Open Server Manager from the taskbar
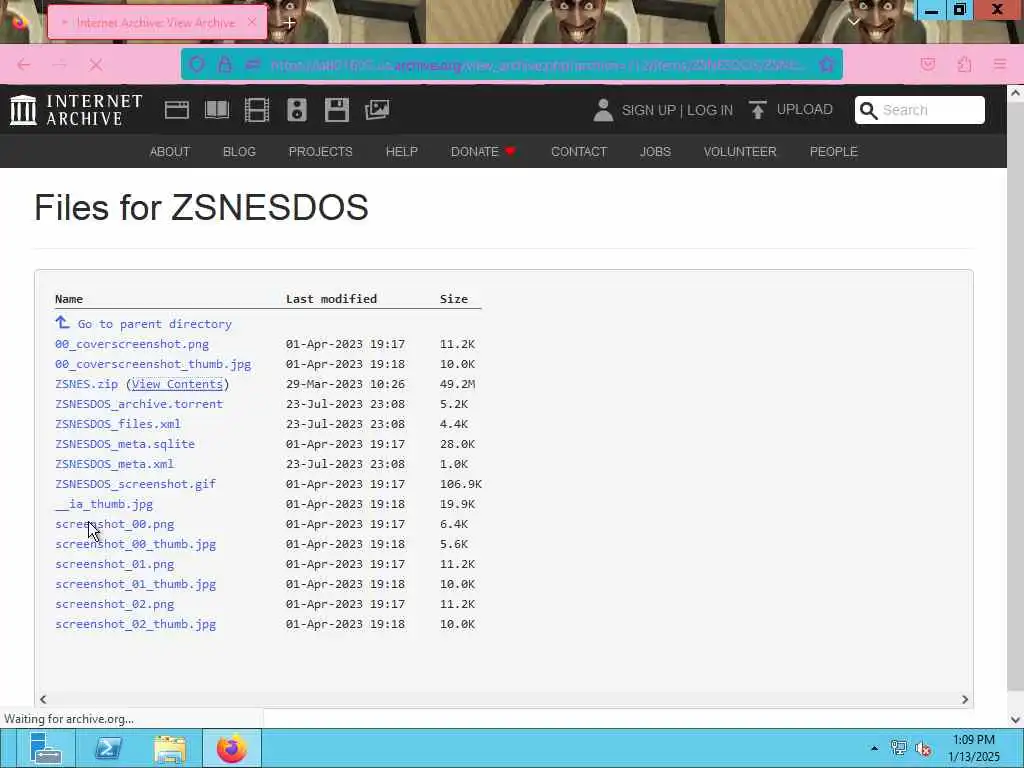1024x768 pixels. point(45,748)
